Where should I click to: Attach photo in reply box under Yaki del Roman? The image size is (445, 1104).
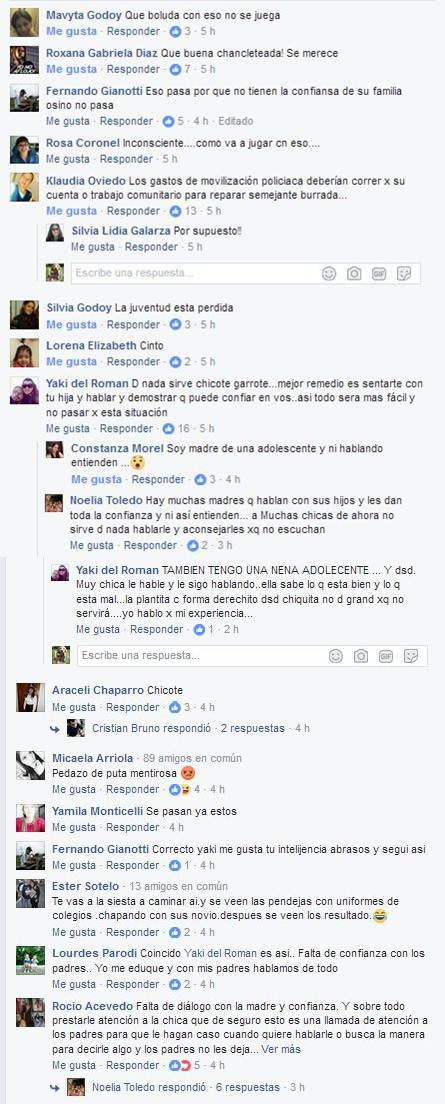(x=361, y=656)
